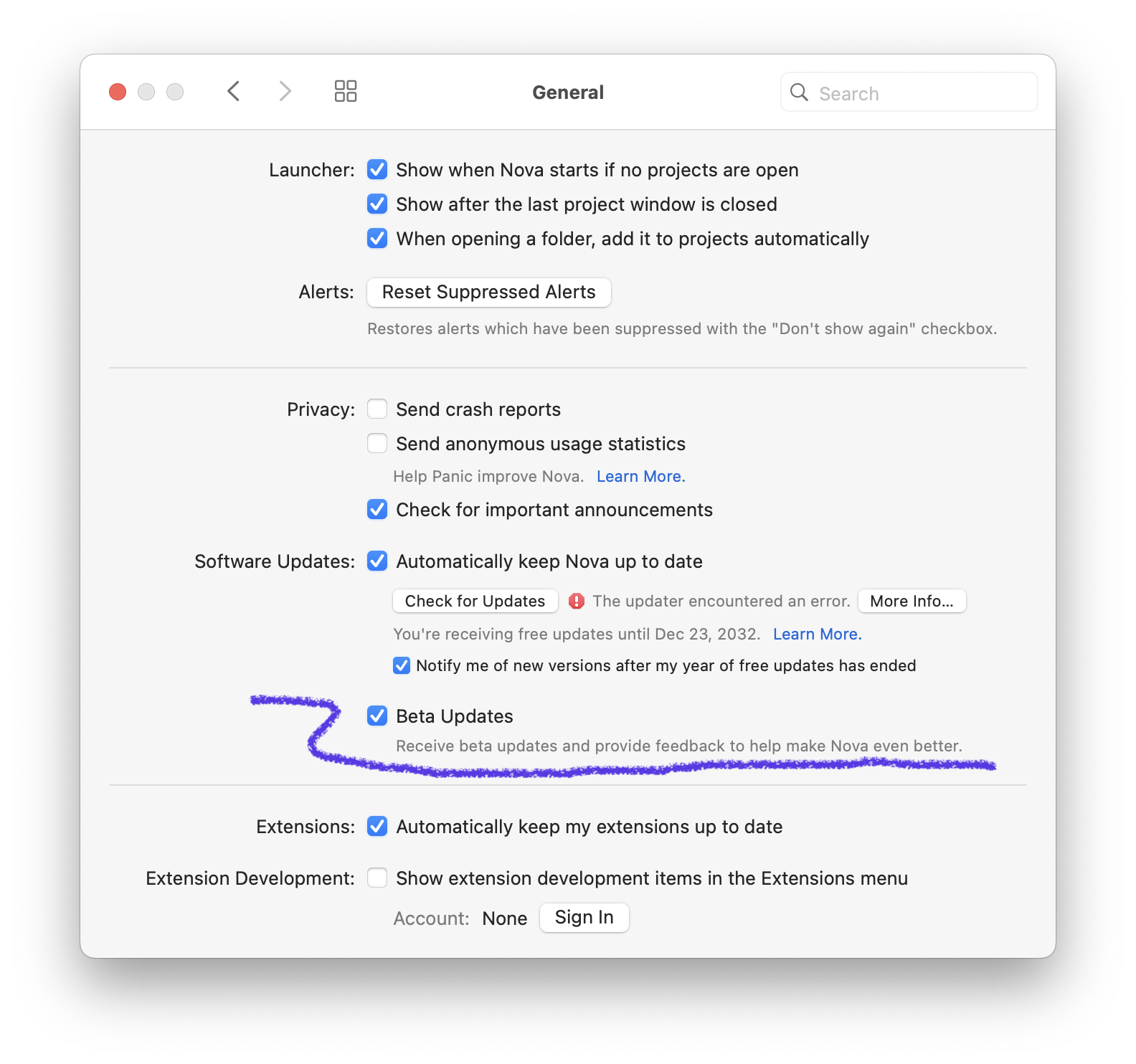Click the red updater error icon

point(576,602)
